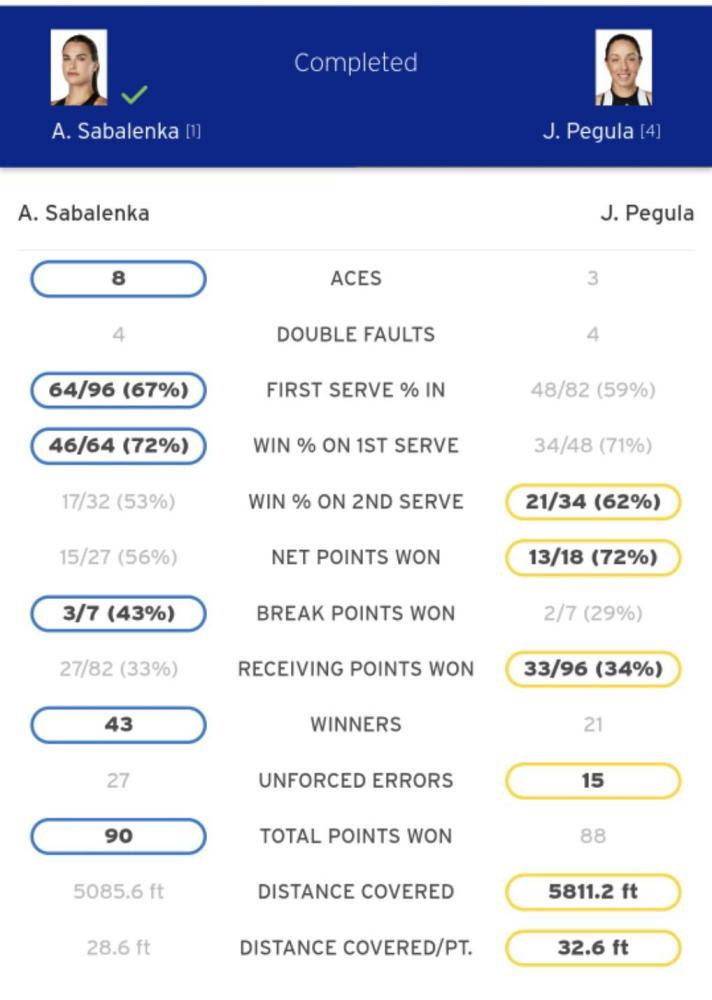Select Sabalenka's 43 winners pill
This screenshot has height=1000, width=712.
coord(119,724)
